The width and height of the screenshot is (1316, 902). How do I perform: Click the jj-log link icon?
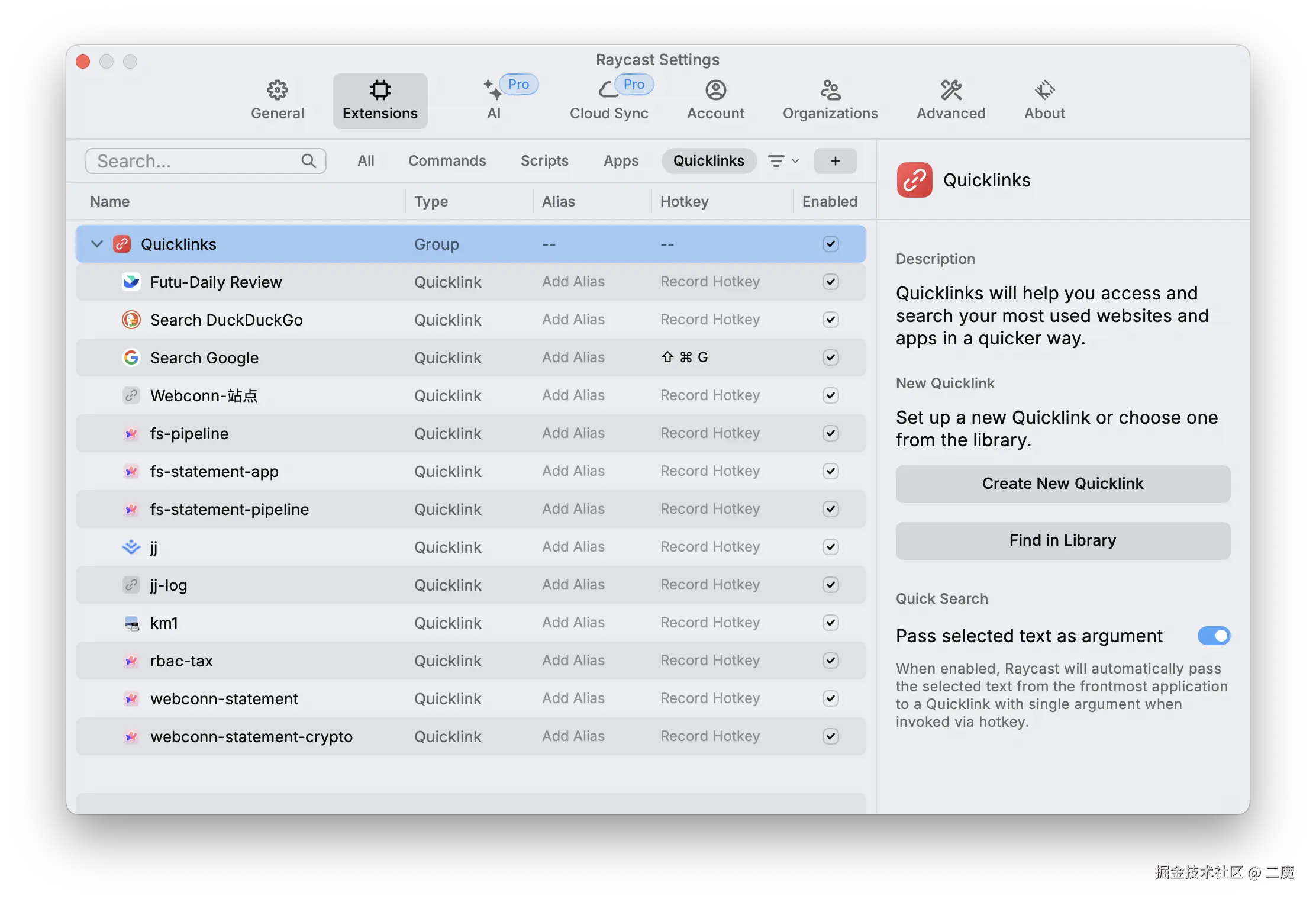131,585
